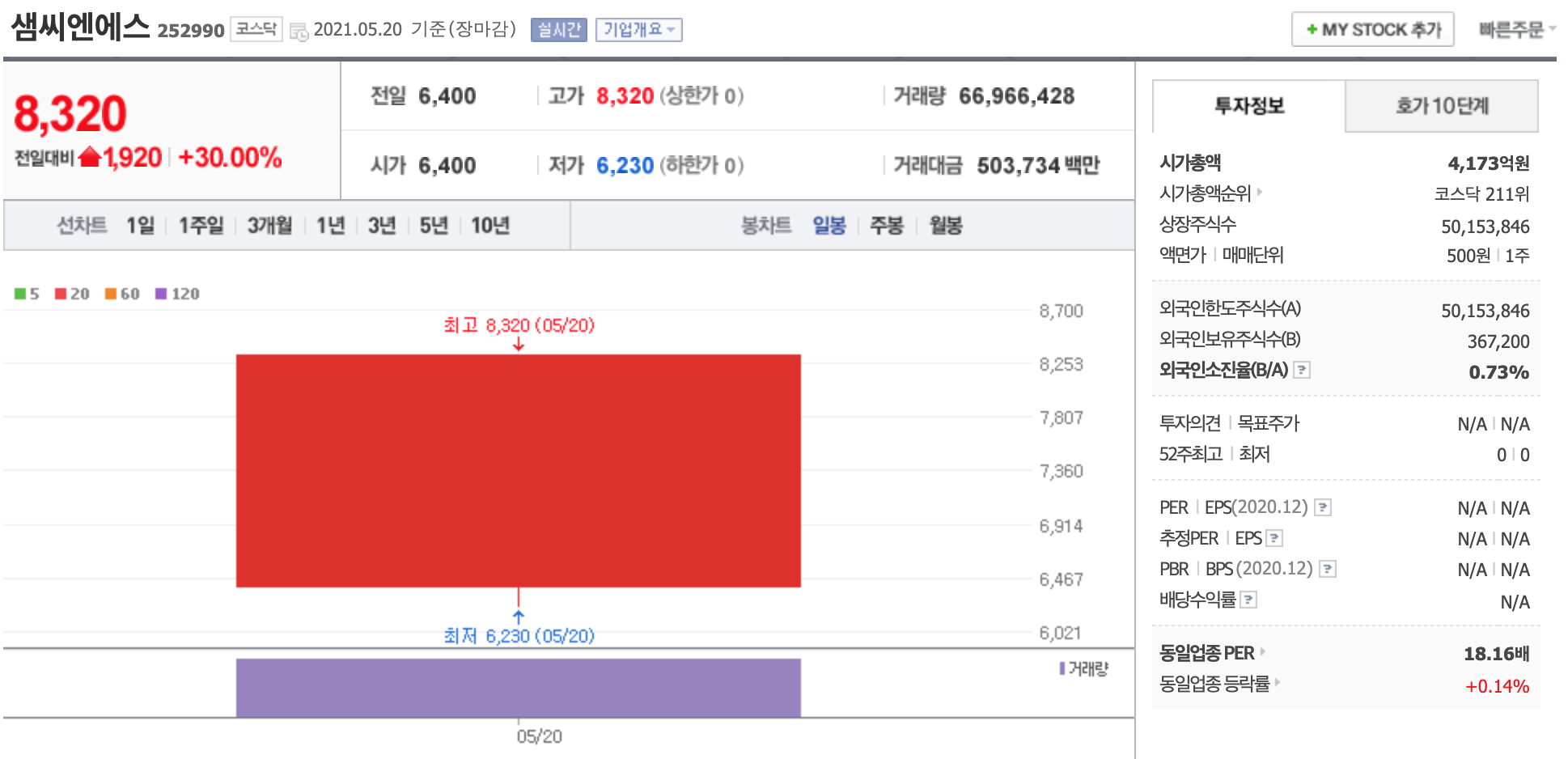1568x759 pixels.
Task: Click the +0.14% sector change value
Action: pos(1498,686)
